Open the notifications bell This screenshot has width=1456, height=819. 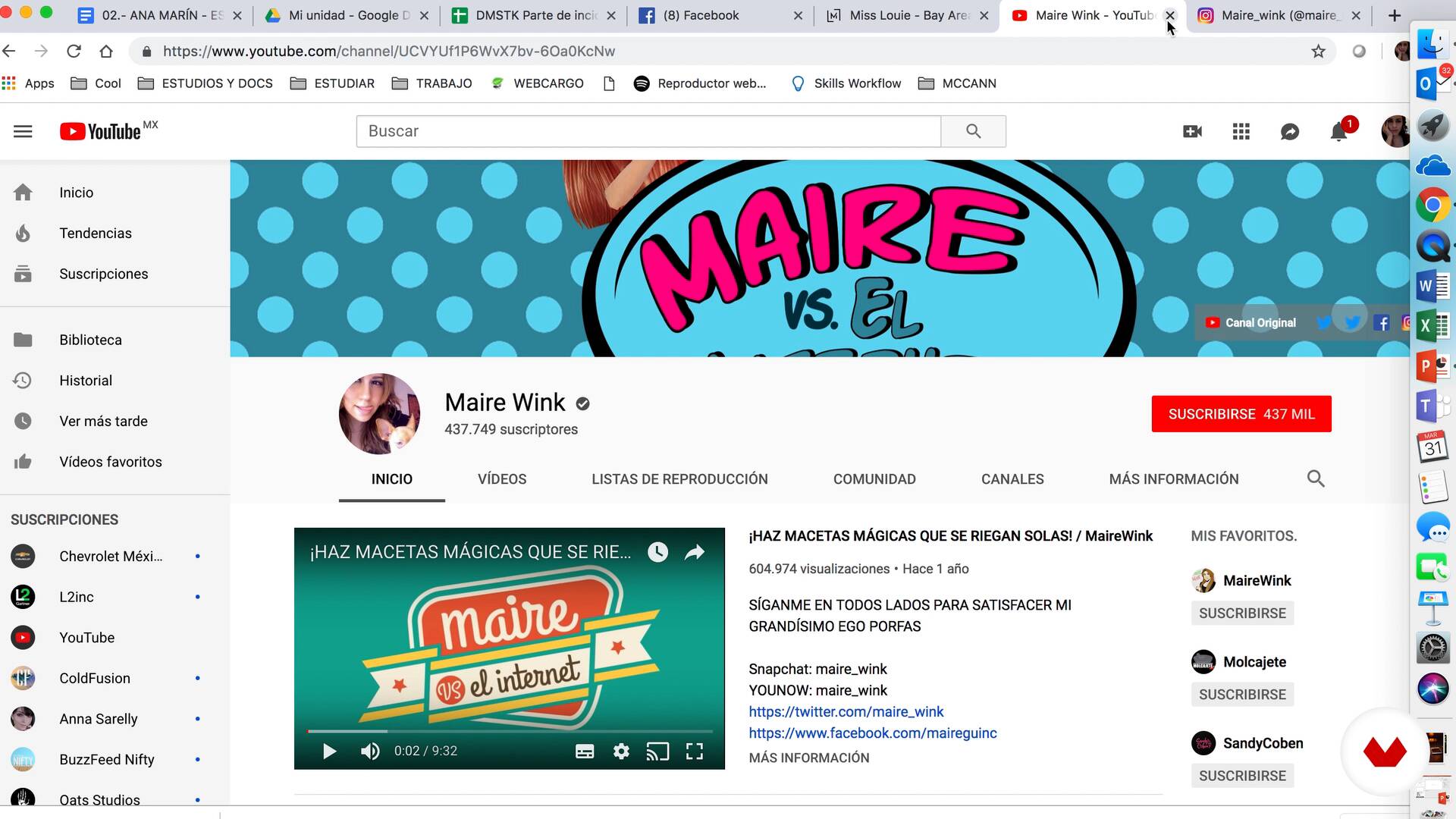pos(1339,132)
